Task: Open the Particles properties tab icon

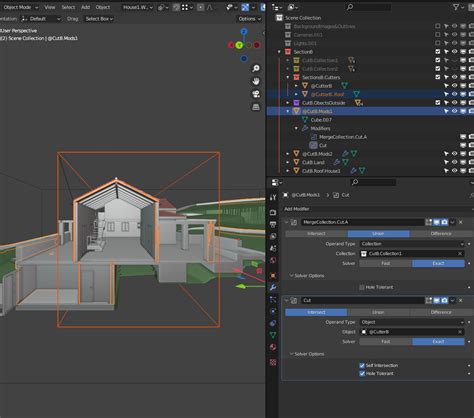Action: pos(273,299)
